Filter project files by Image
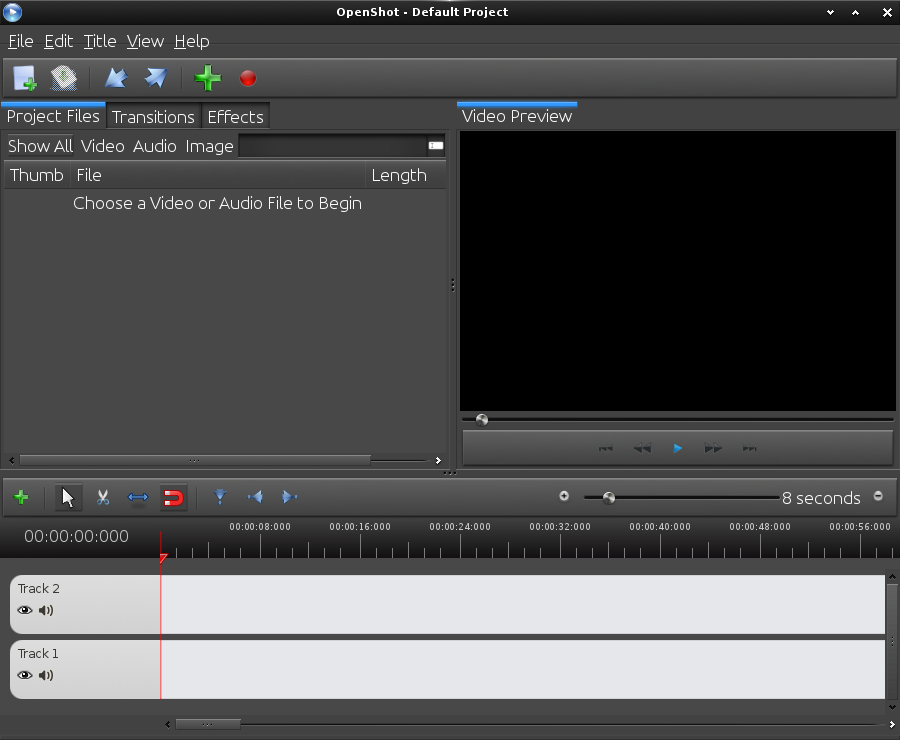 click(x=210, y=146)
